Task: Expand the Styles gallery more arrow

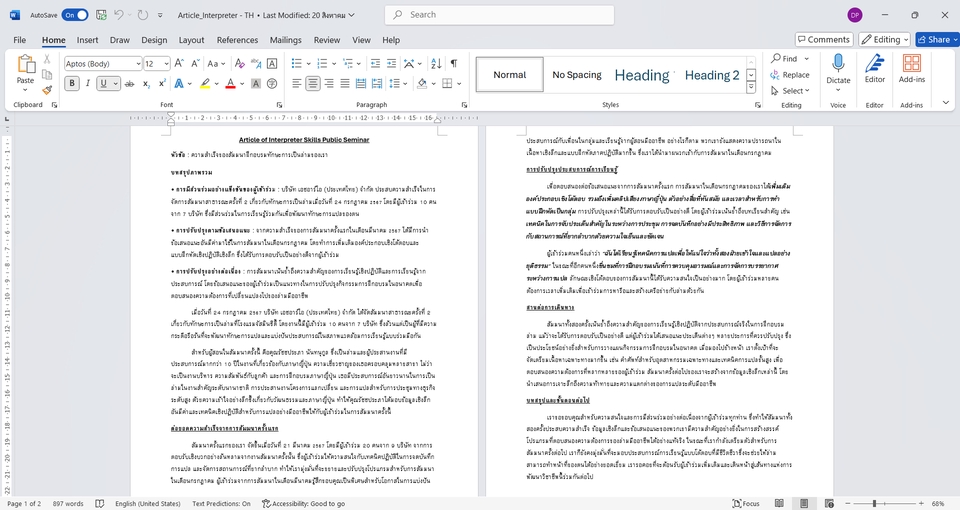Action: (x=751, y=88)
